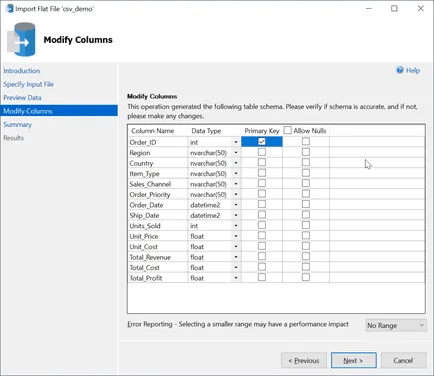Close the Import Flat File wizard
This screenshot has height=376, width=434.
pyautogui.click(x=421, y=9)
